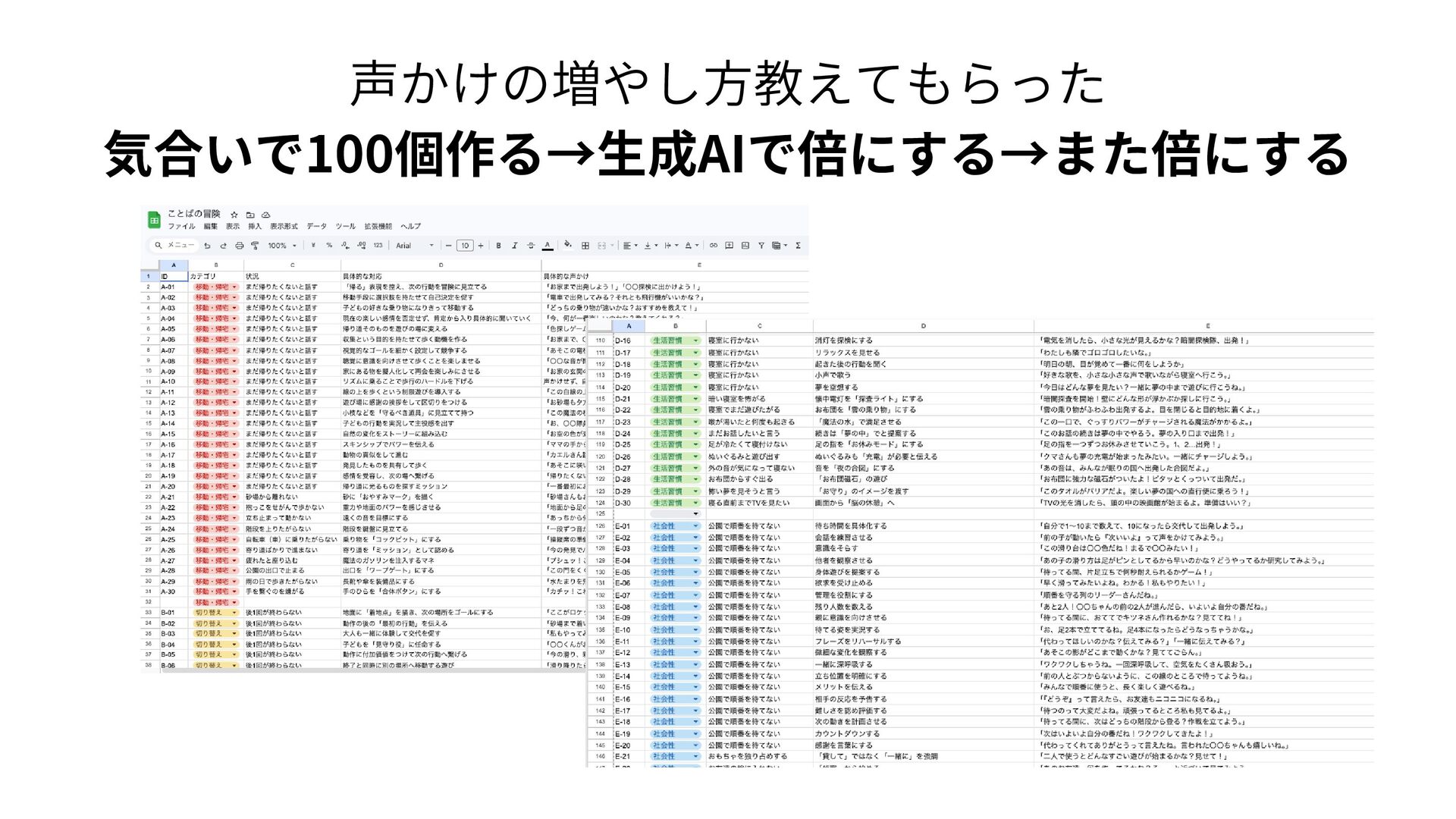The height and width of the screenshot is (819, 1456).
Task: Click the decrease font size minus button
Action: coord(448,246)
